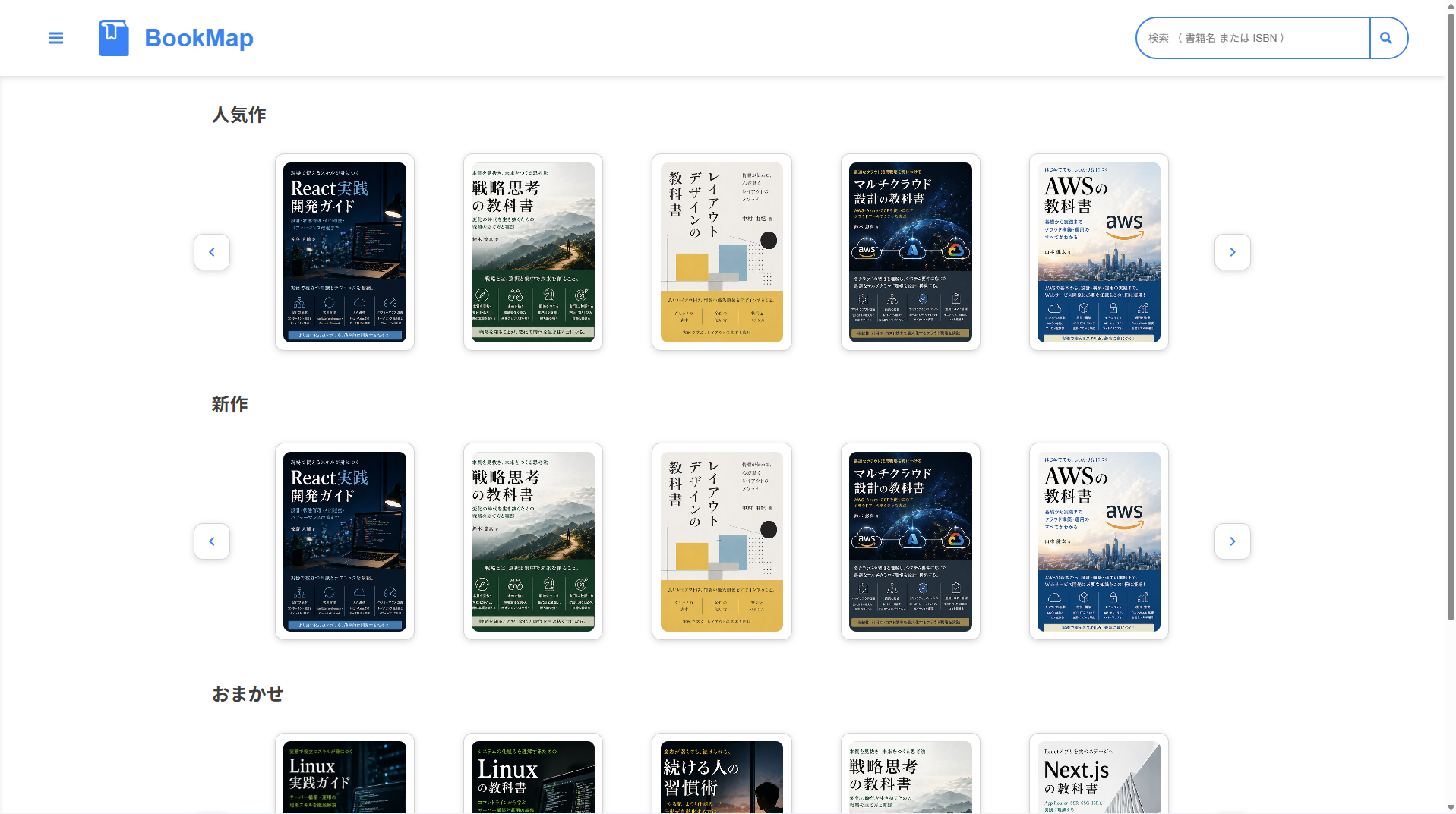
Task: Open レイアウトデザインの教科書 in 人気作
Action: pos(722,252)
